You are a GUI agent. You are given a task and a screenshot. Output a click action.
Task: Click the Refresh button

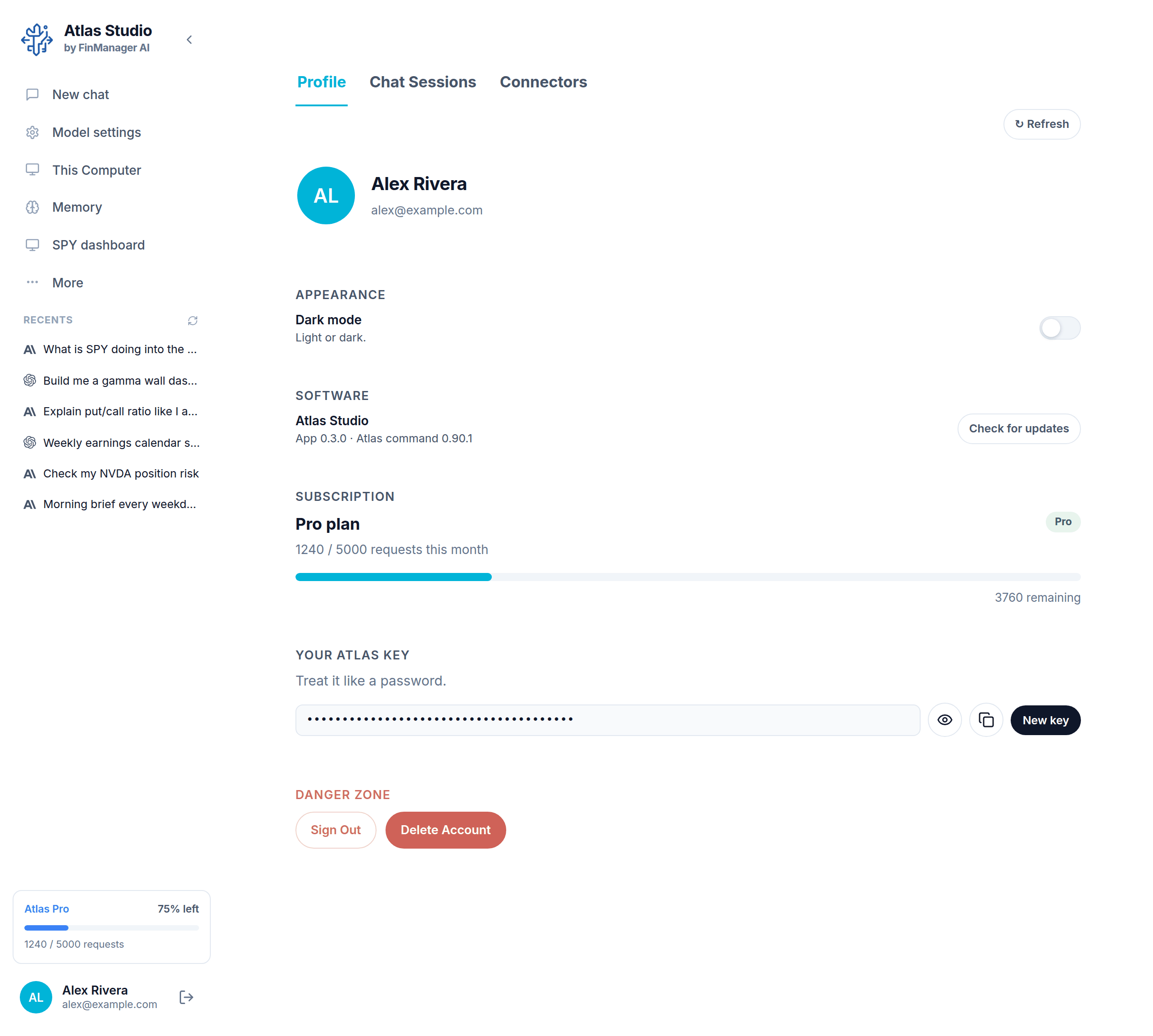pos(1041,124)
